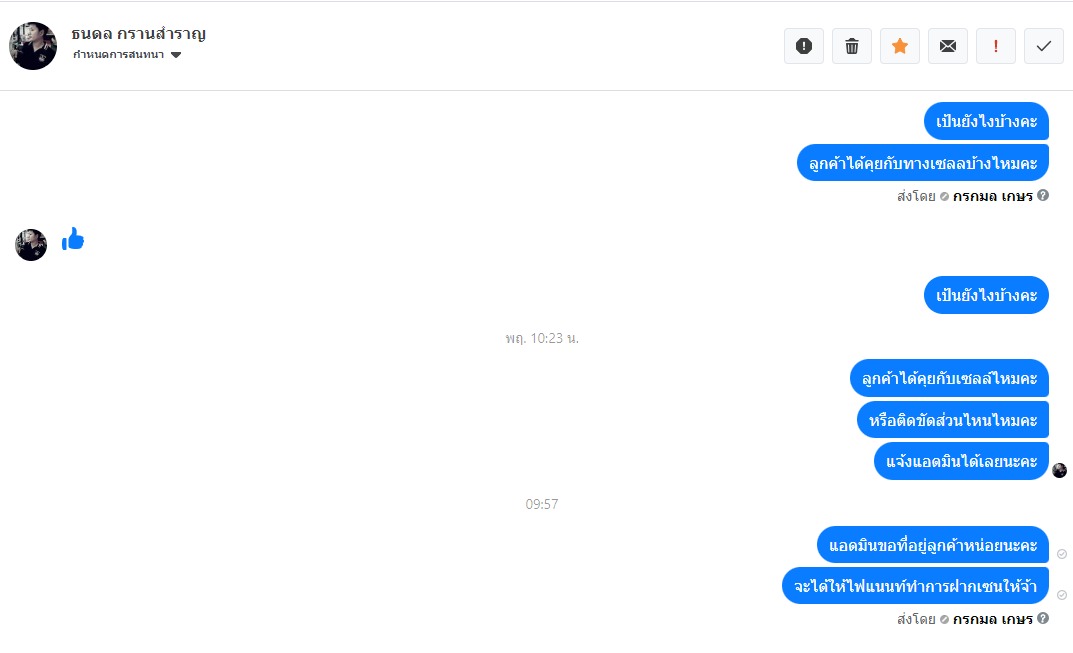Toggle the orange star follow-up icon

pyautogui.click(x=899, y=46)
